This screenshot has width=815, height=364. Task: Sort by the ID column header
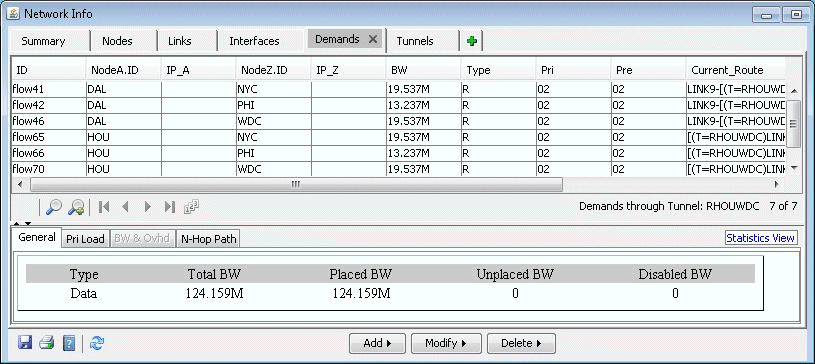click(49, 70)
